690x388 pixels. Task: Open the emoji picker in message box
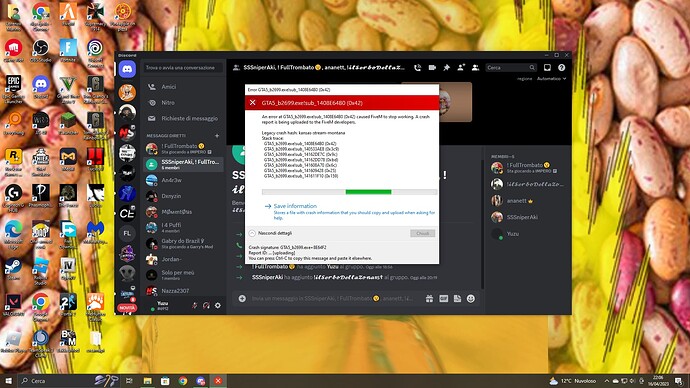pyautogui.click(x=471, y=299)
